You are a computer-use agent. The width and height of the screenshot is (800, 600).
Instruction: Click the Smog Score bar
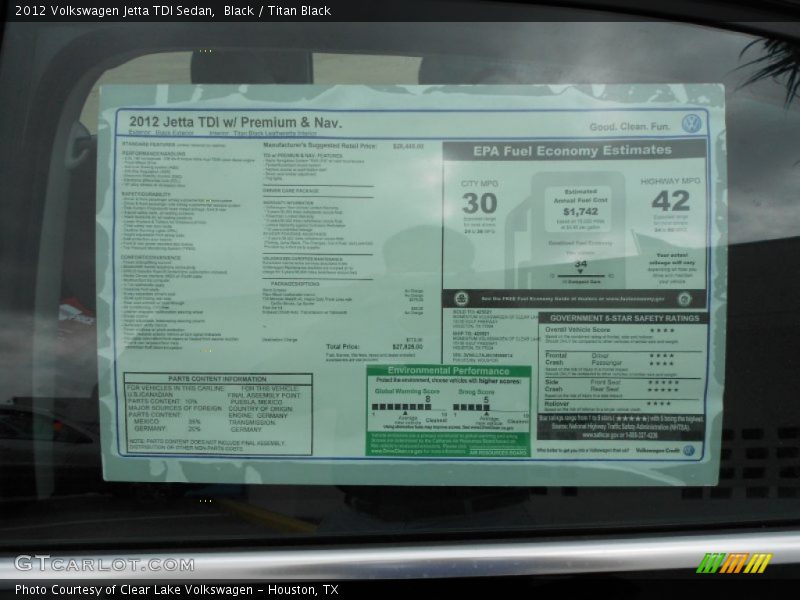(471, 407)
